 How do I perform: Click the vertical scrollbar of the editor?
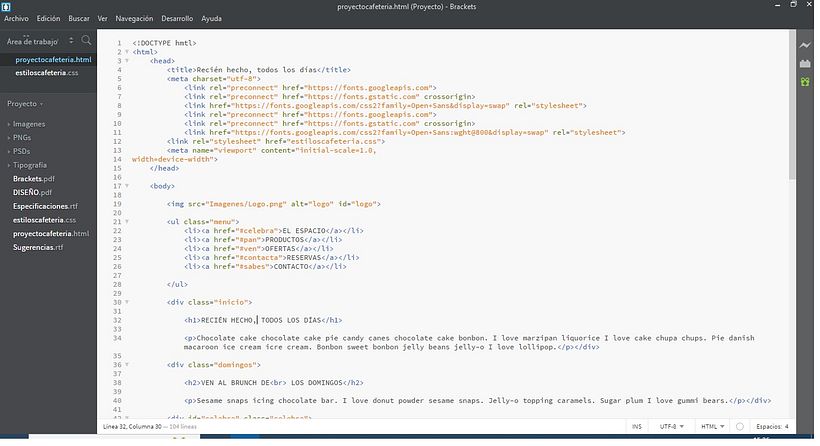tap(792, 110)
